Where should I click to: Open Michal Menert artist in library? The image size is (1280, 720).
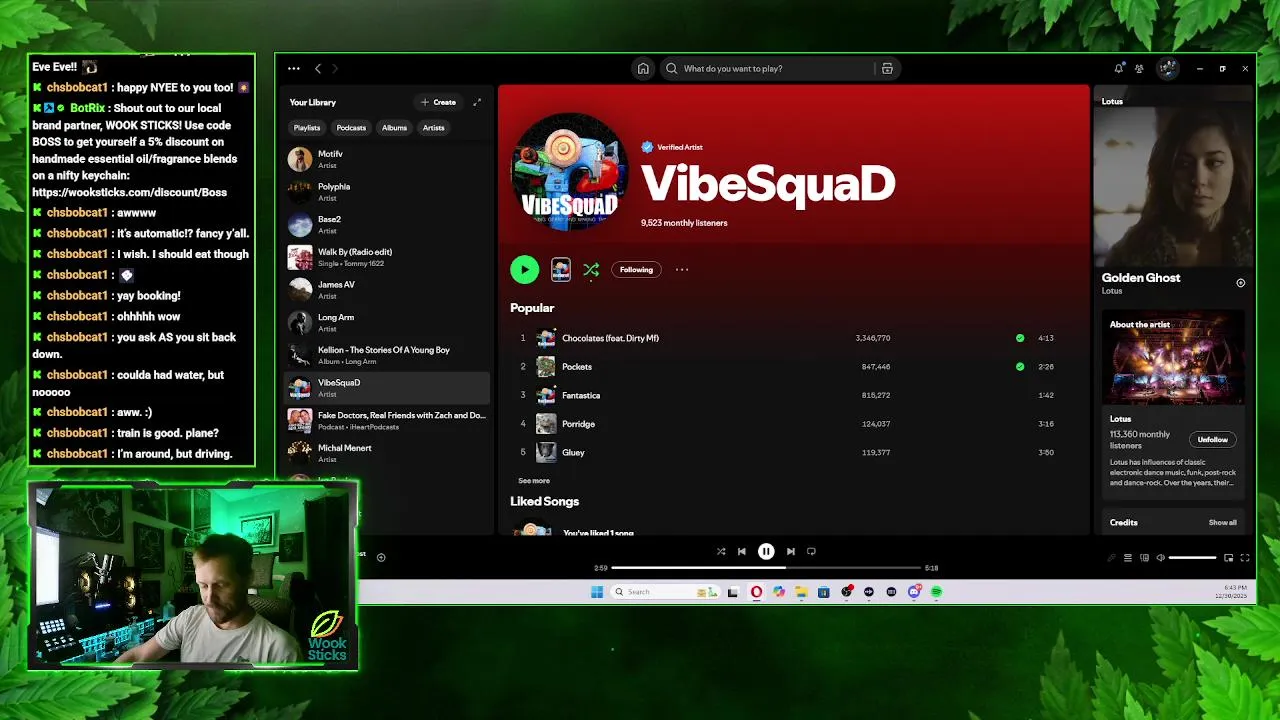387,453
